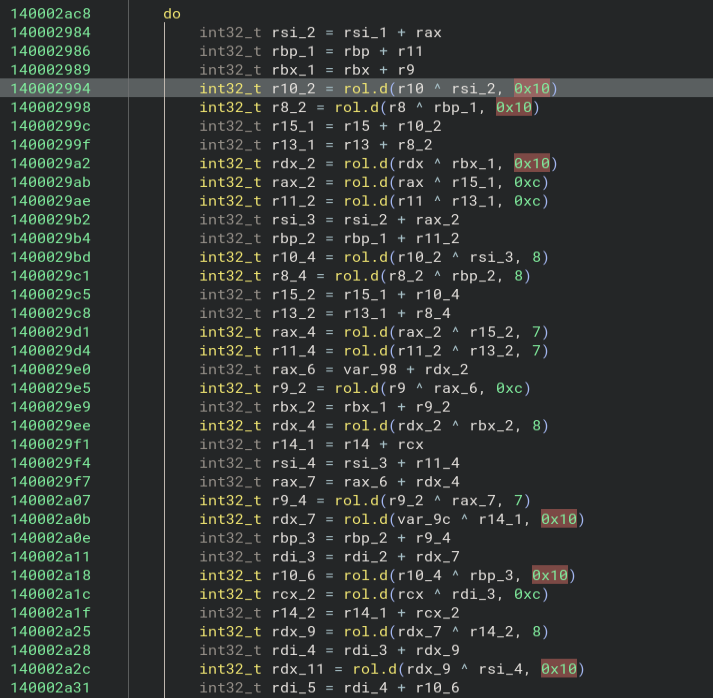This screenshot has height=698, width=713.
Task: Select variable r13_1 in its declaration
Action: (293, 145)
